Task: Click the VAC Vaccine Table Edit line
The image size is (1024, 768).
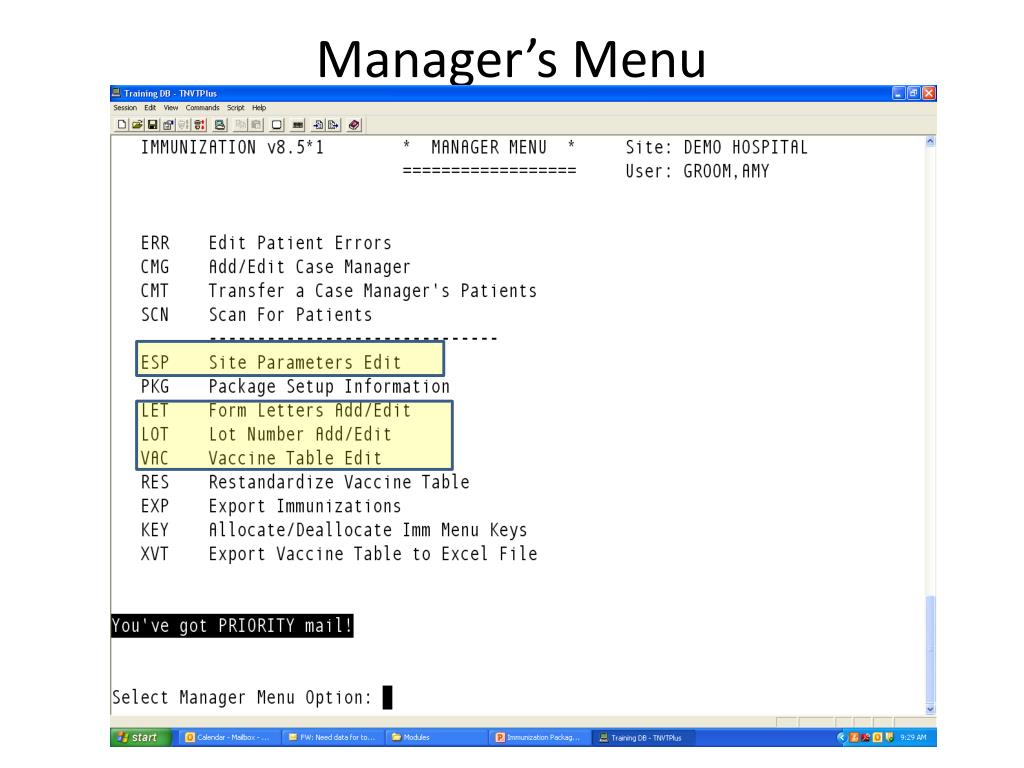Action: click(x=261, y=458)
